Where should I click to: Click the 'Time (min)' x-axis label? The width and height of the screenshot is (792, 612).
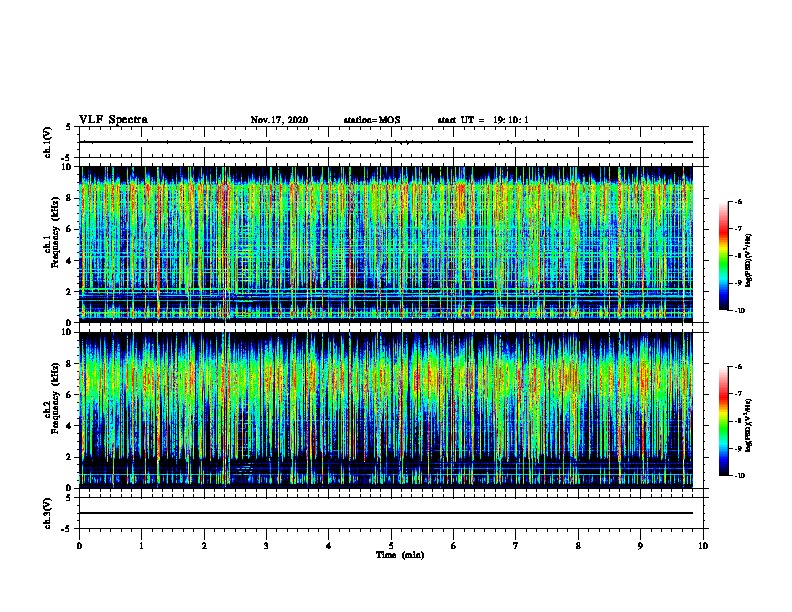point(400,555)
